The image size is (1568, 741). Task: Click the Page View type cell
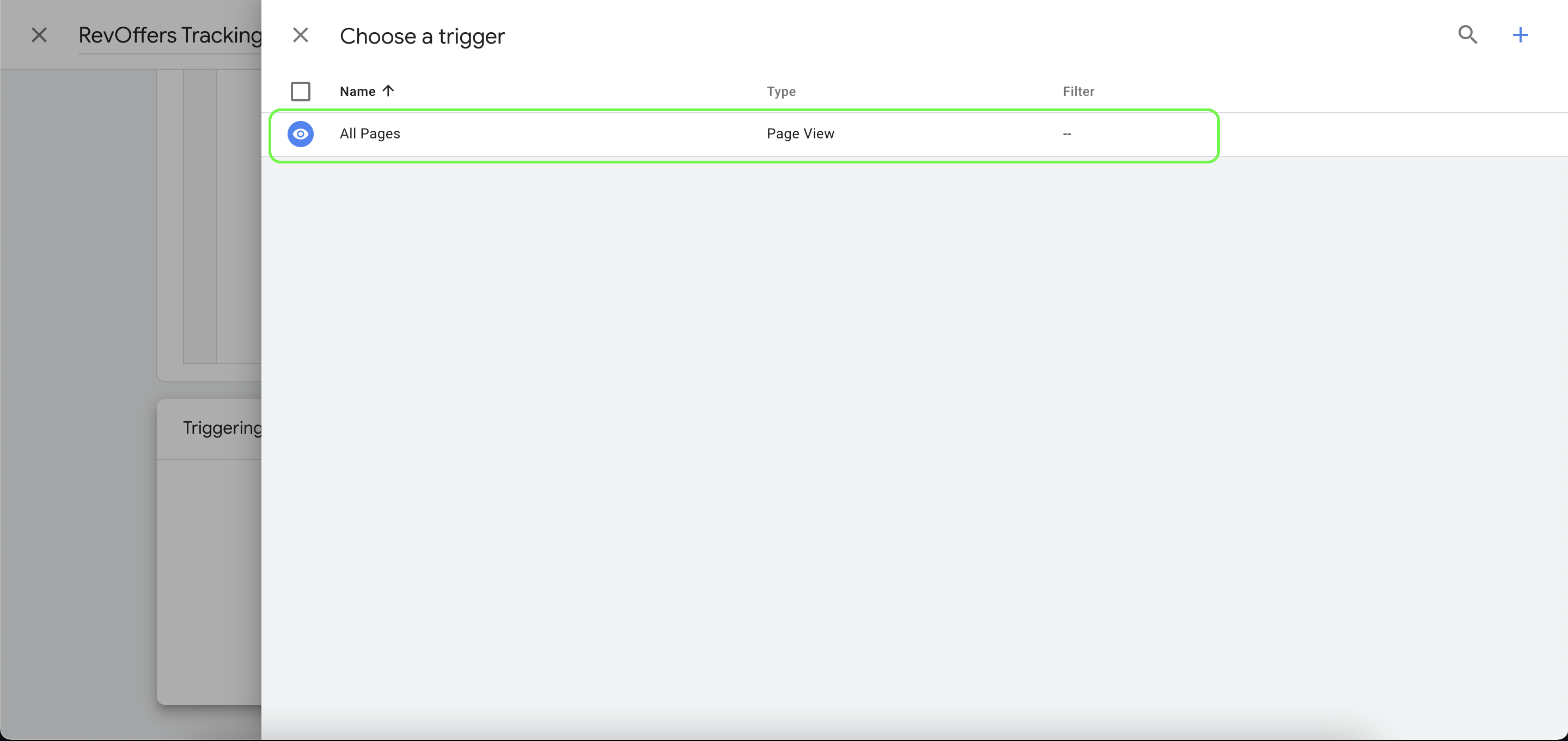click(801, 134)
